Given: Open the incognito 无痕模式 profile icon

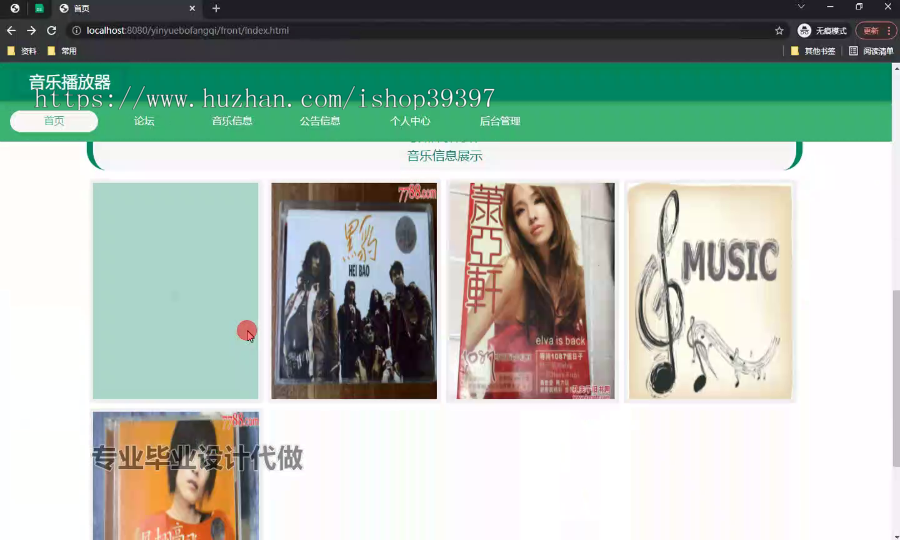Looking at the screenshot, I should tap(822, 30).
